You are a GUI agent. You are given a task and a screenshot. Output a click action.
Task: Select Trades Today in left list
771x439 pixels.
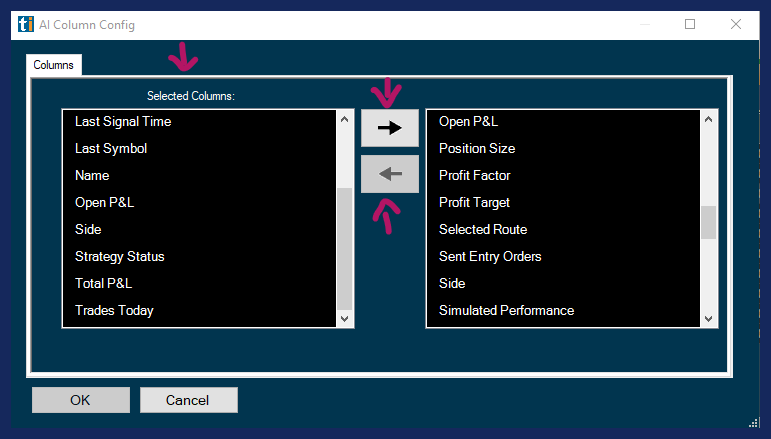click(x=114, y=311)
